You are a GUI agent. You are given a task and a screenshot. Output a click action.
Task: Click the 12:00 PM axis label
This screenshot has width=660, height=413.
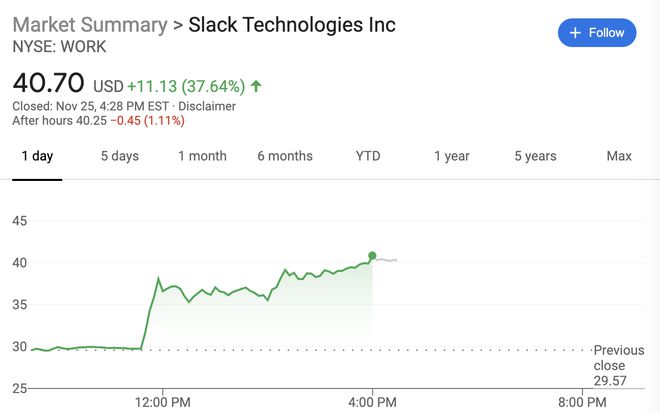click(x=163, y=401)
